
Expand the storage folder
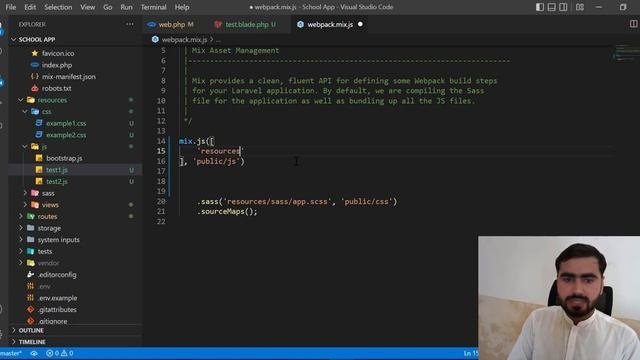[49, 228]
